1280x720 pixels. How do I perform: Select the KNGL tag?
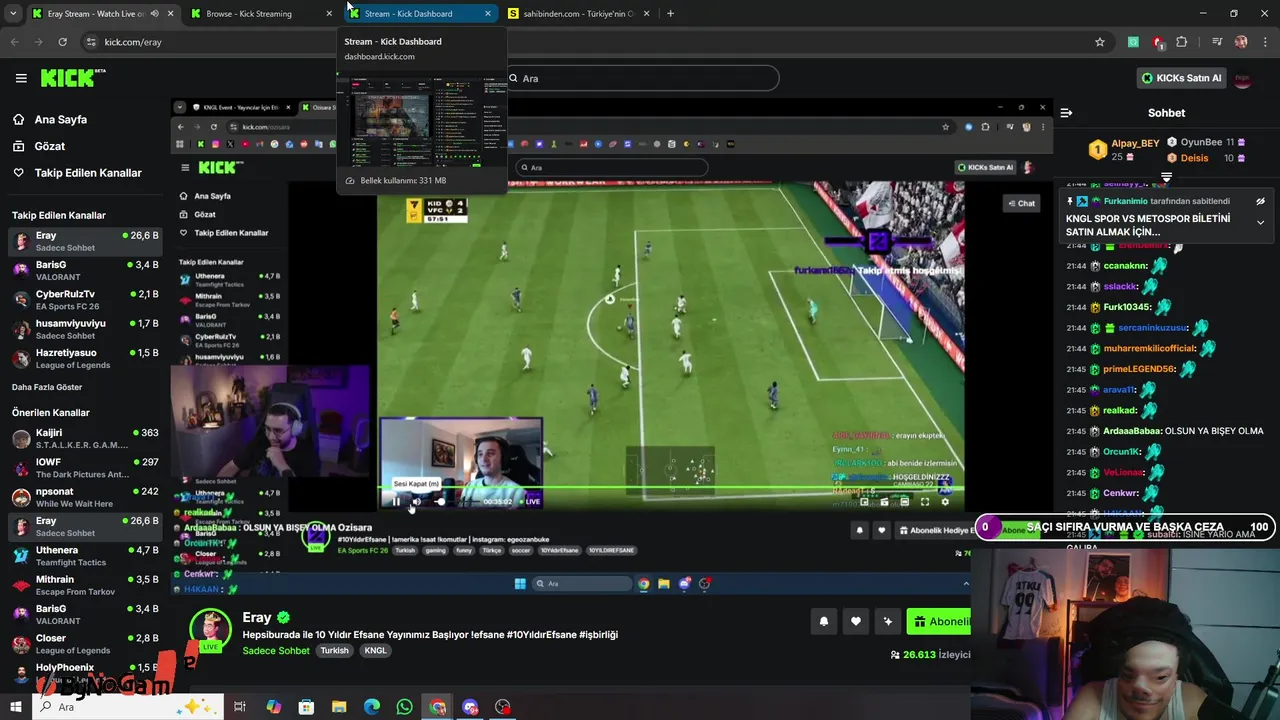[x=375, y=650]
